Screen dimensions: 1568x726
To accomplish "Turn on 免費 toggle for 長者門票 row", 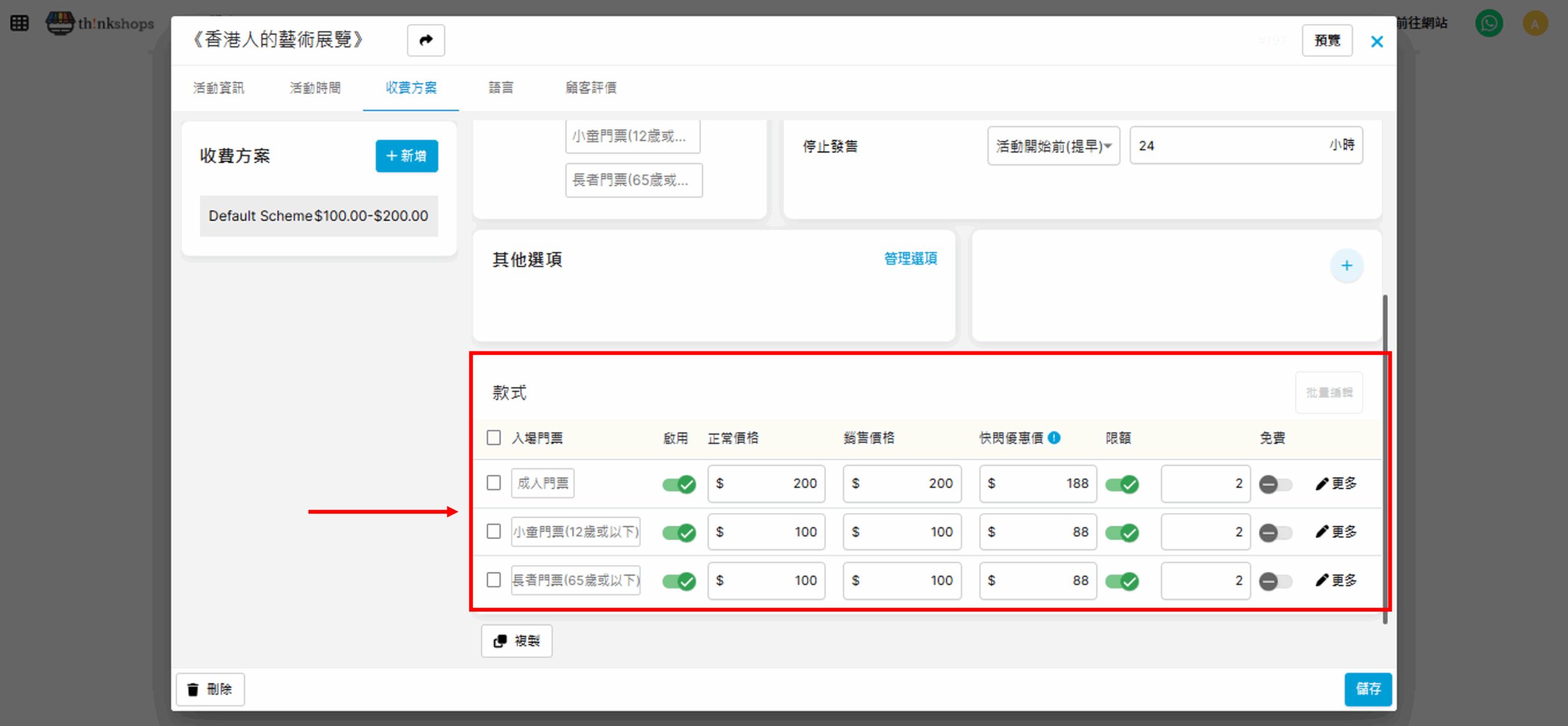I will (x=1275, y=580).
